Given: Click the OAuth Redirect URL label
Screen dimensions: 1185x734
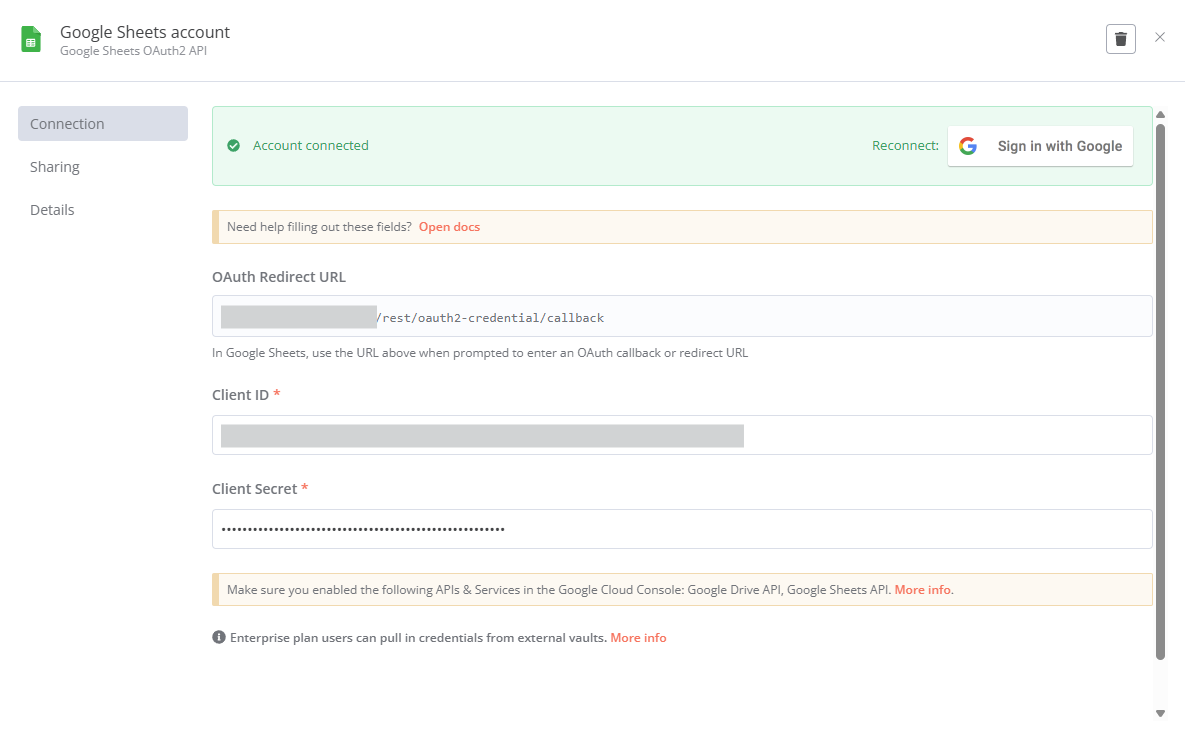Looking at the screenshot, I should click(279, 277).
